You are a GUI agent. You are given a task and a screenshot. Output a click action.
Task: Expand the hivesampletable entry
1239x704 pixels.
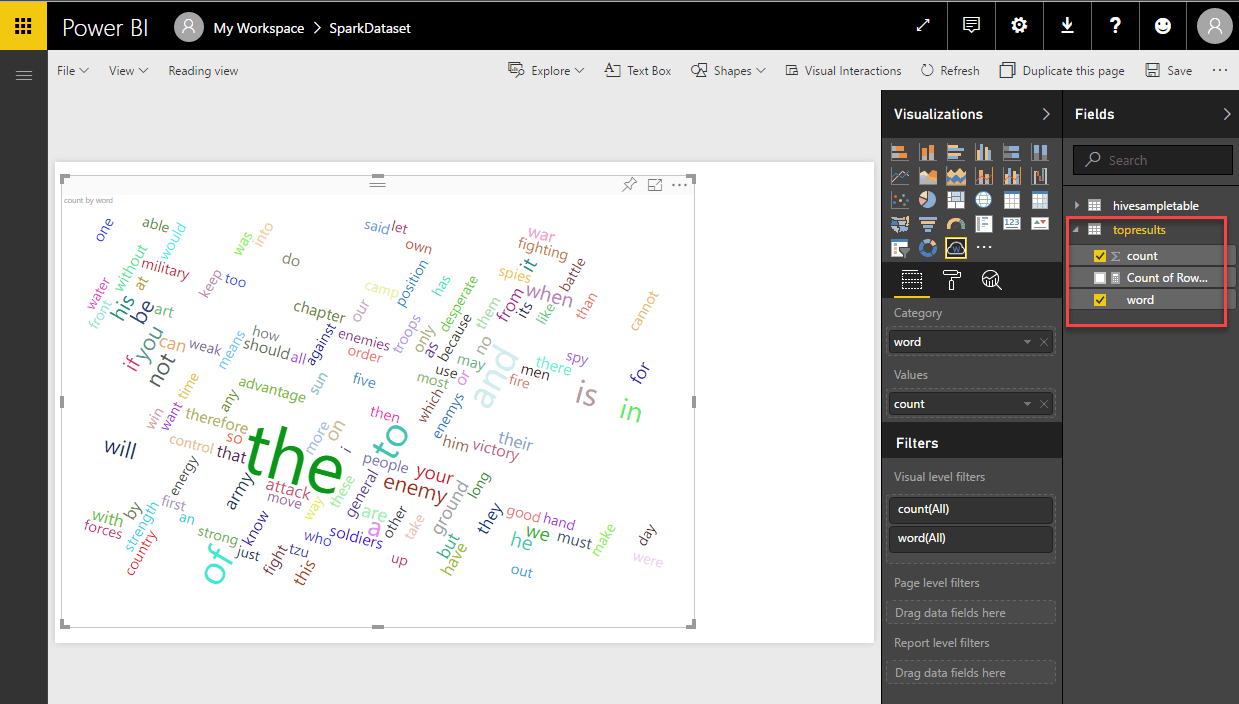tap(1077, 205)
